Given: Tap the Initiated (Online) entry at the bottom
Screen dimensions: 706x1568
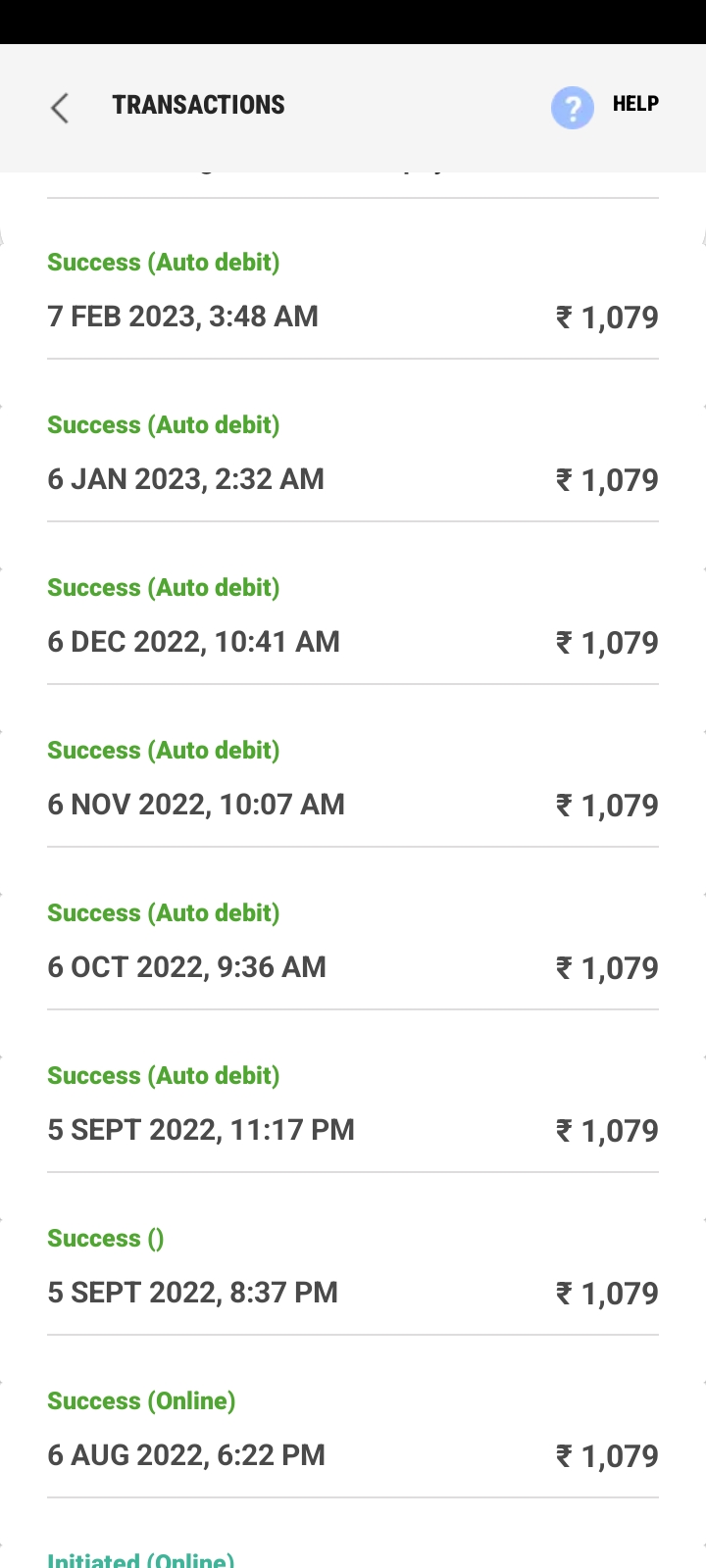Looking at the screenshot, I should 141,1558.
